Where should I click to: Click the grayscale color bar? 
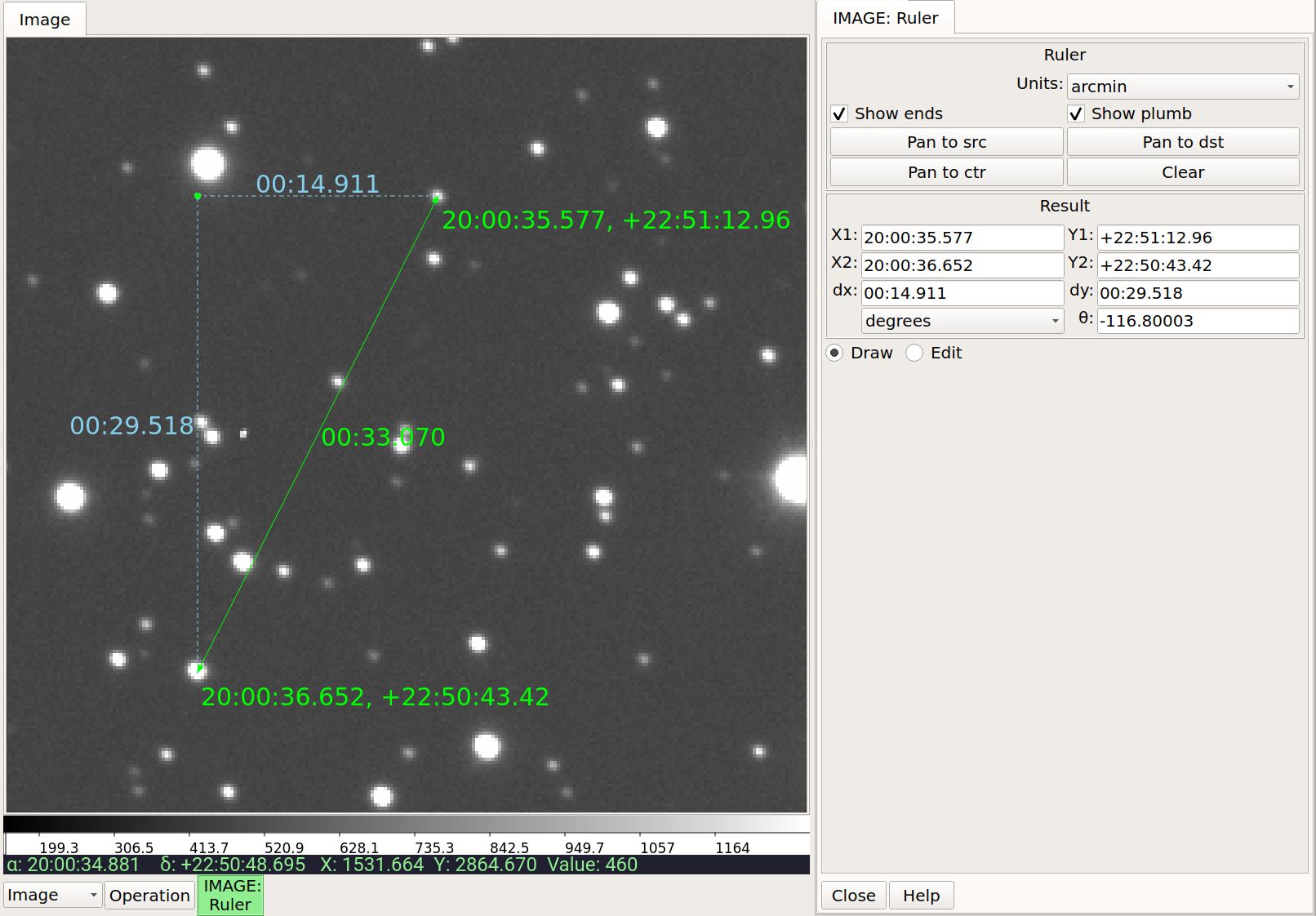[407, 824]
